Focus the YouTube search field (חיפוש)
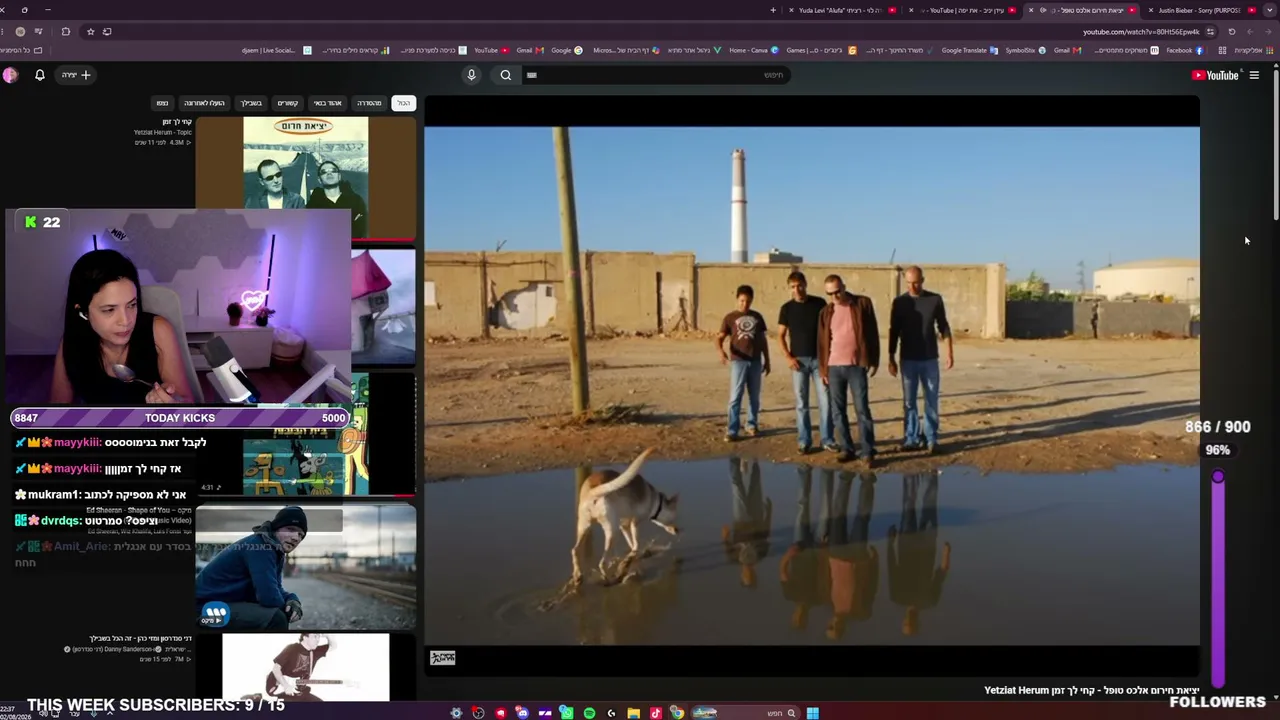 coord(655,75)
